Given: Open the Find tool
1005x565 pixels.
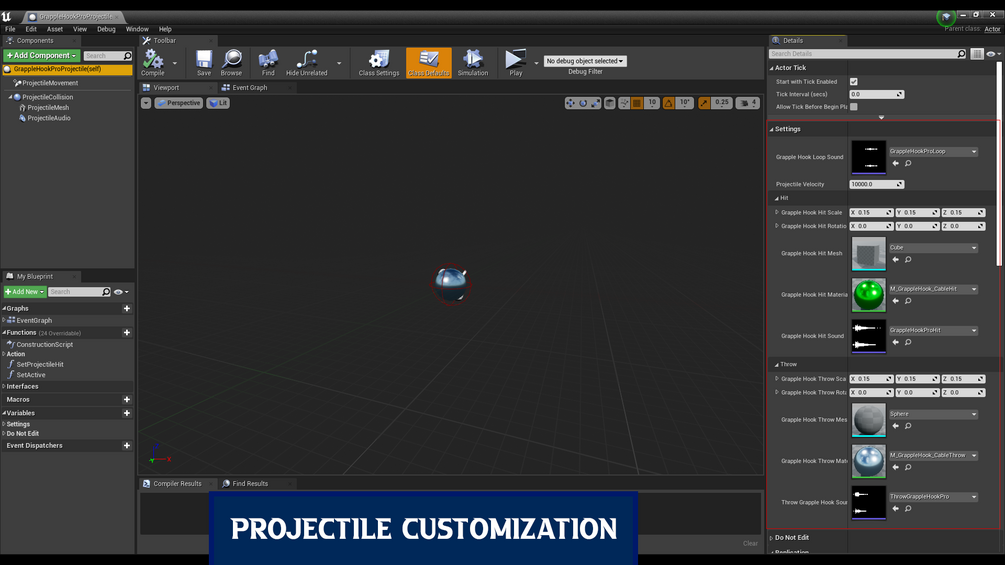Looking at the screenshot, I should [x=268, y=63].
